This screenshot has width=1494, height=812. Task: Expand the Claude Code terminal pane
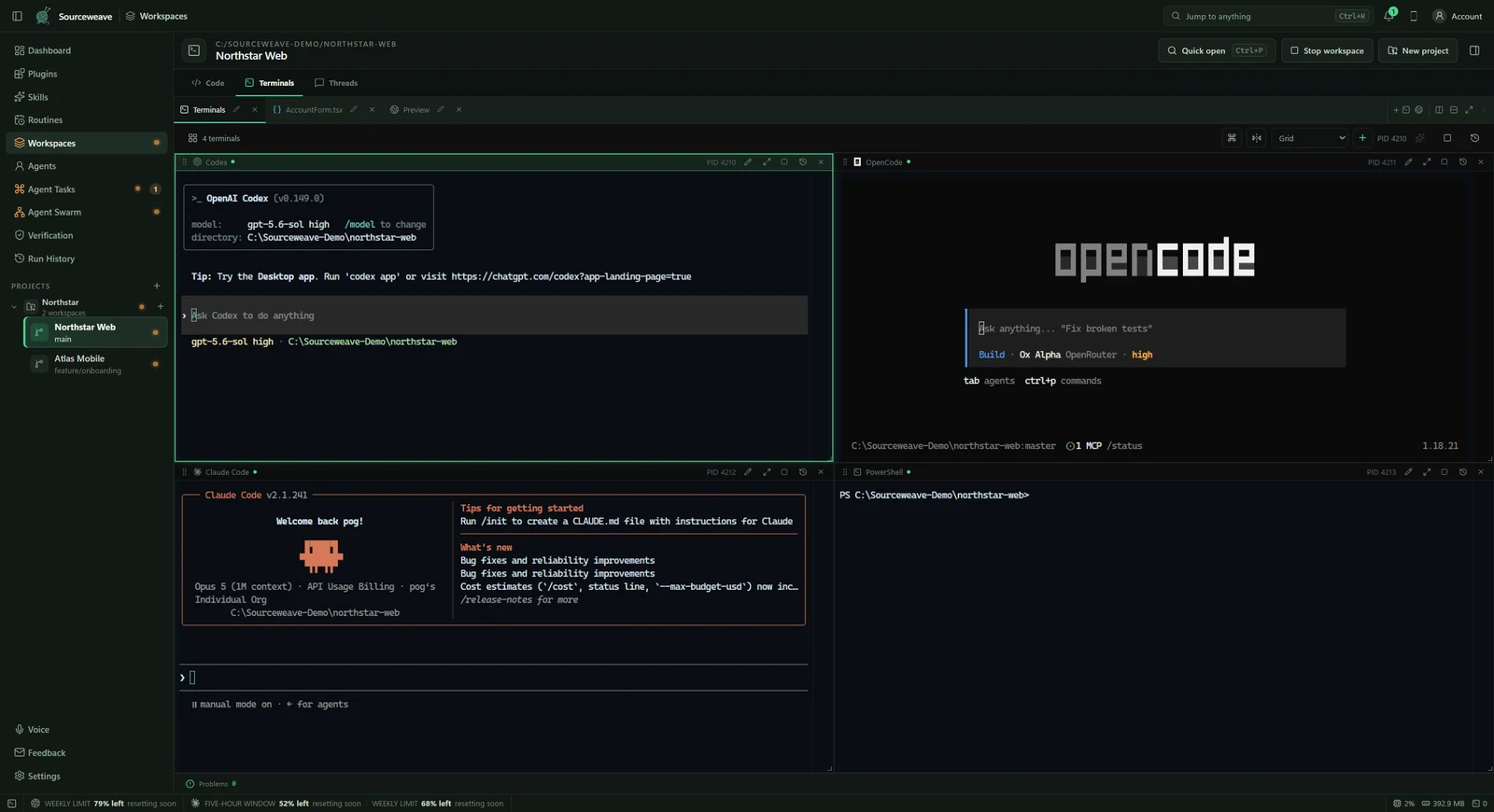tap(767, 472)
